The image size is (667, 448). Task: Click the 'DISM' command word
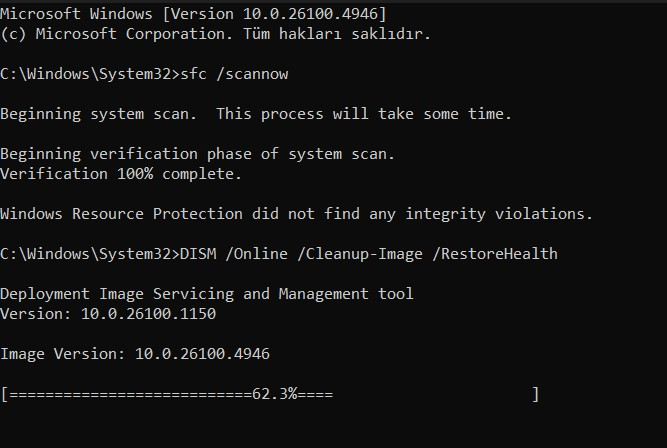198,254
